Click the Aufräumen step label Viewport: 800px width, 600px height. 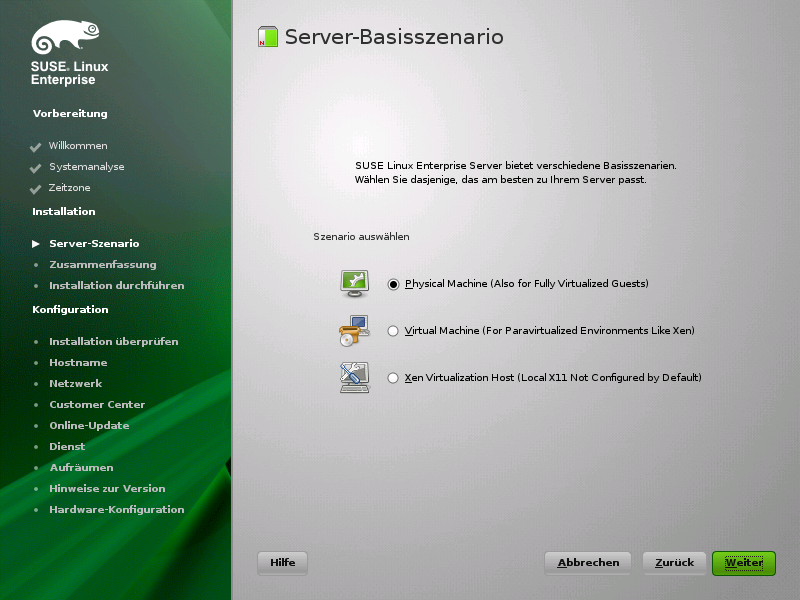81,467
